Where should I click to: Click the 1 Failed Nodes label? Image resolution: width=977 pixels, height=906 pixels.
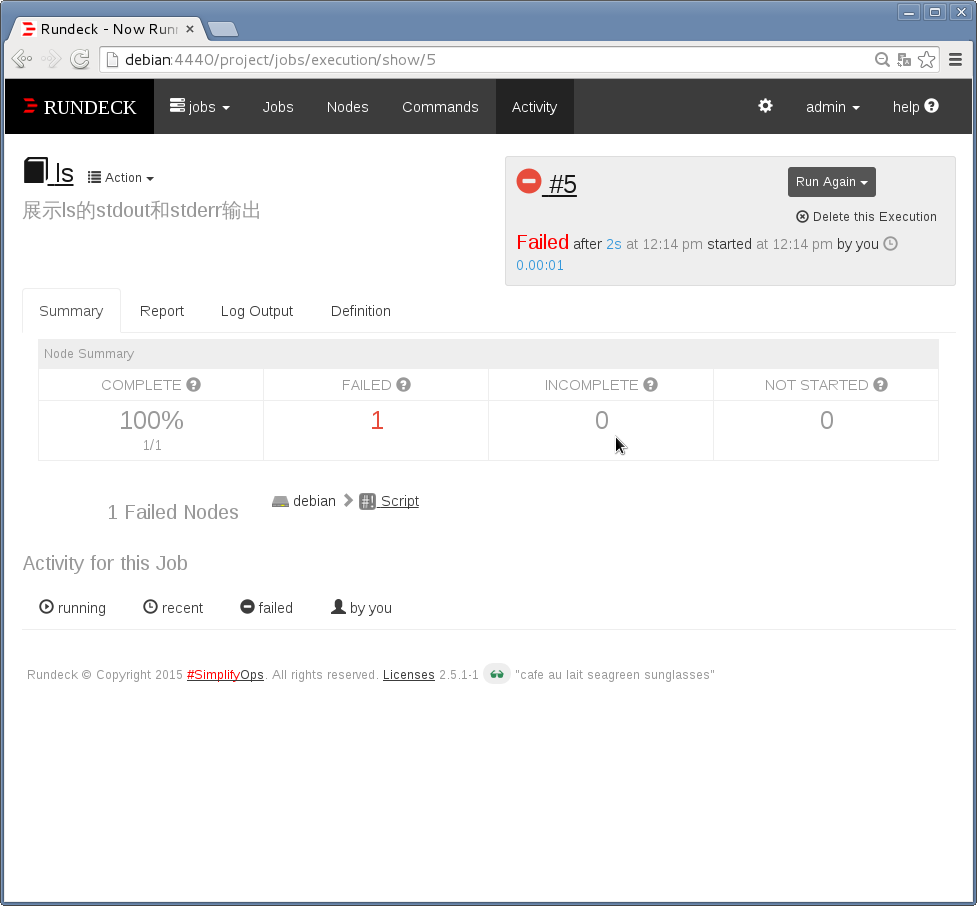click(x=173, y=512)
